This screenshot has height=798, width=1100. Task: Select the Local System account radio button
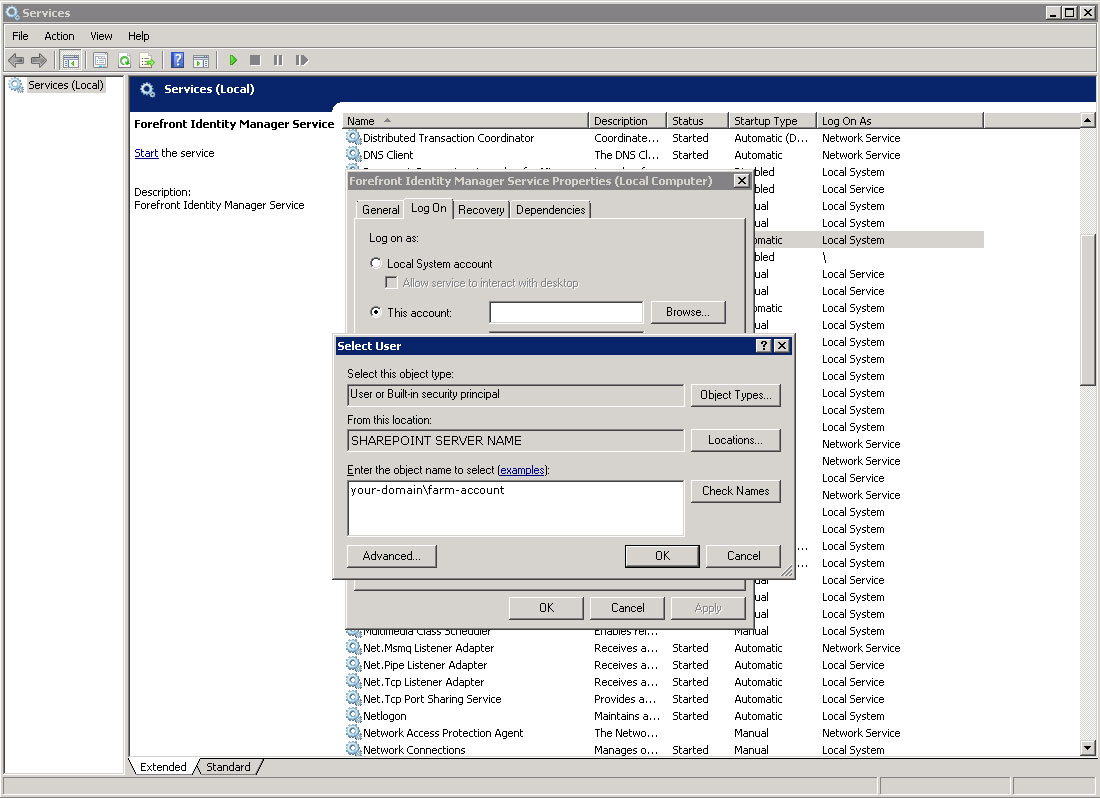[x=376, y=263]
